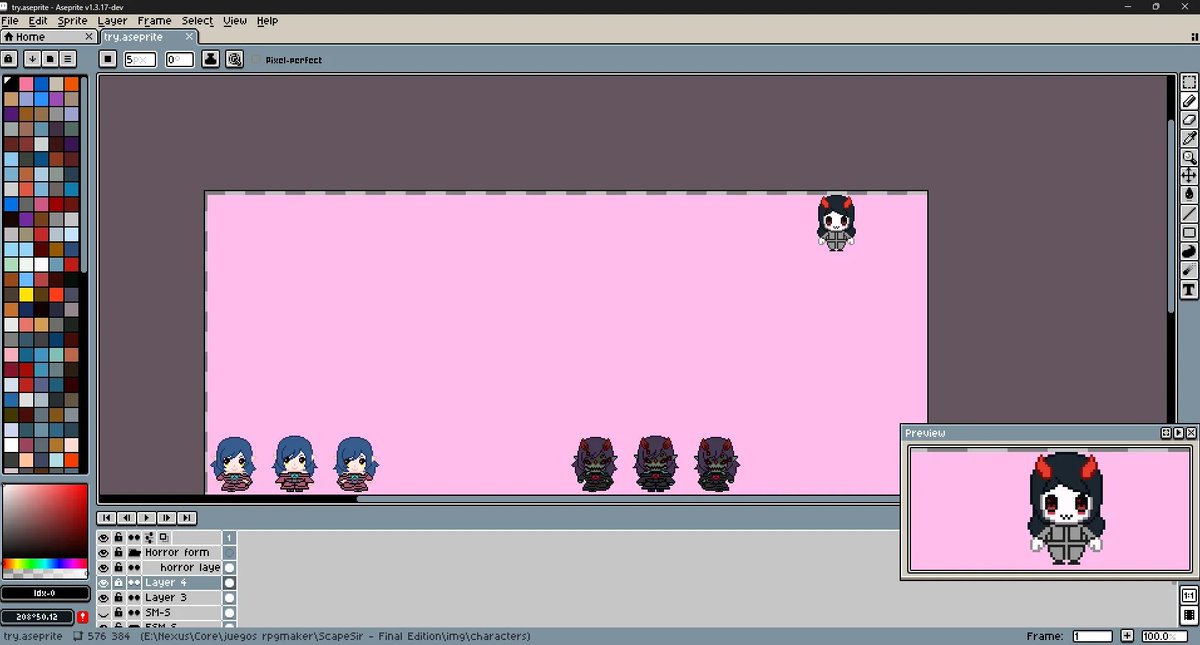Click the hue spectrum bar
The width and height of the screenshot is (1200, 645).
click(45, 565)
